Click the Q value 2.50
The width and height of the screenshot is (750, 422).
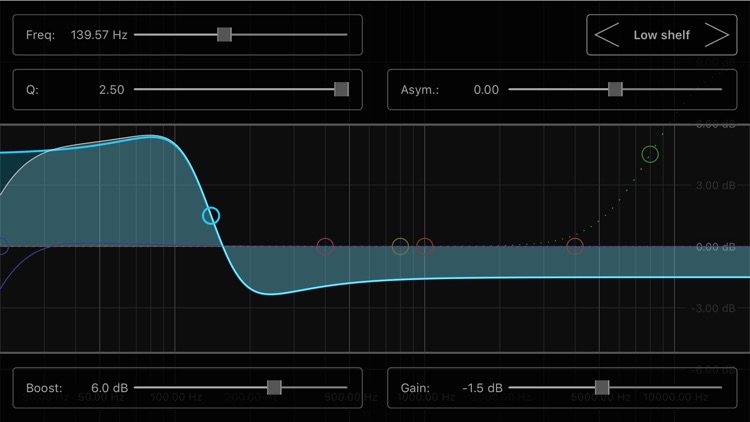[x=111, y=89]
